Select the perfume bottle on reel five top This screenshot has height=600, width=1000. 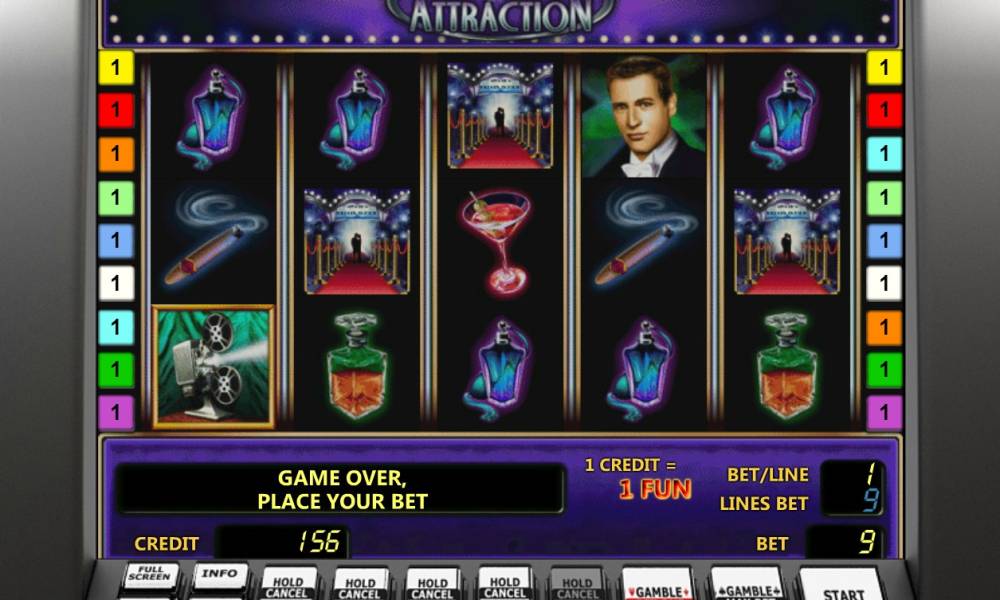785,119
